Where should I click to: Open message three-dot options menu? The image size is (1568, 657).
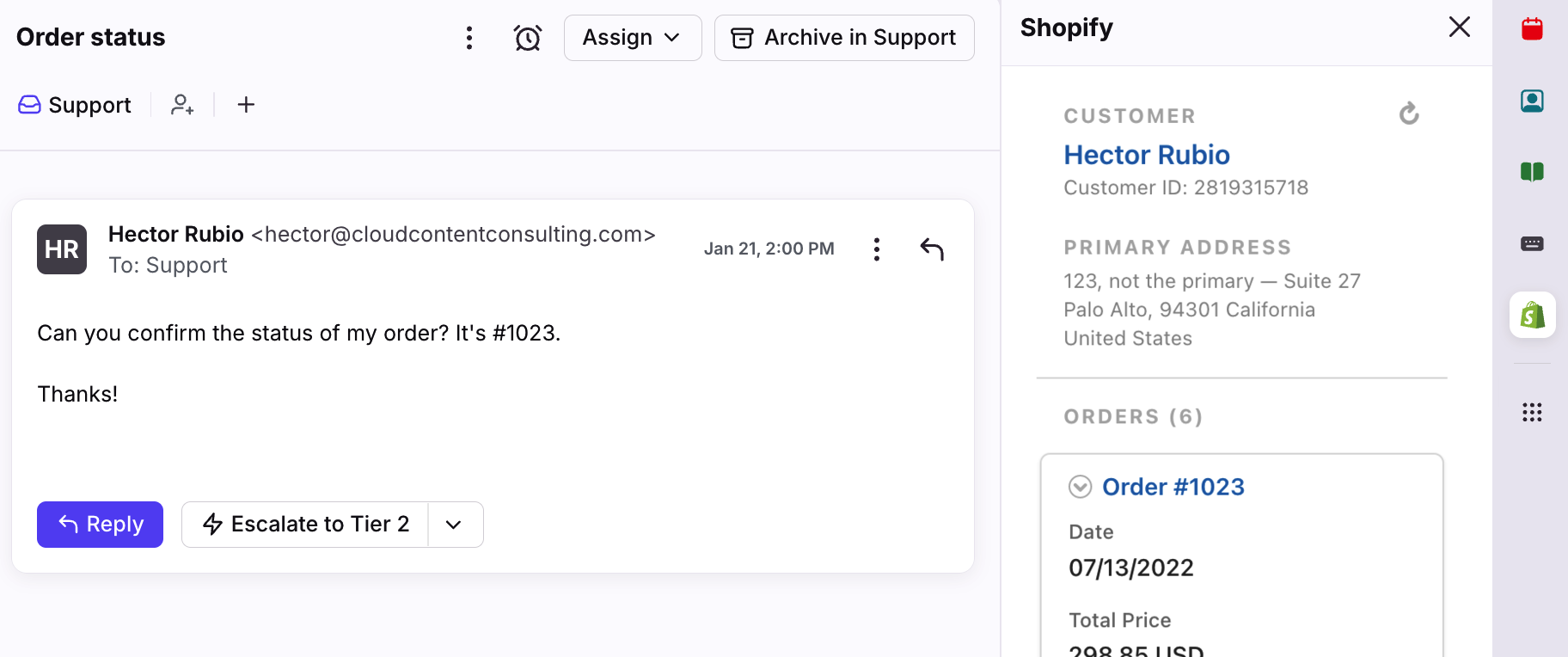pyautogui.click(x=877, y=249)
